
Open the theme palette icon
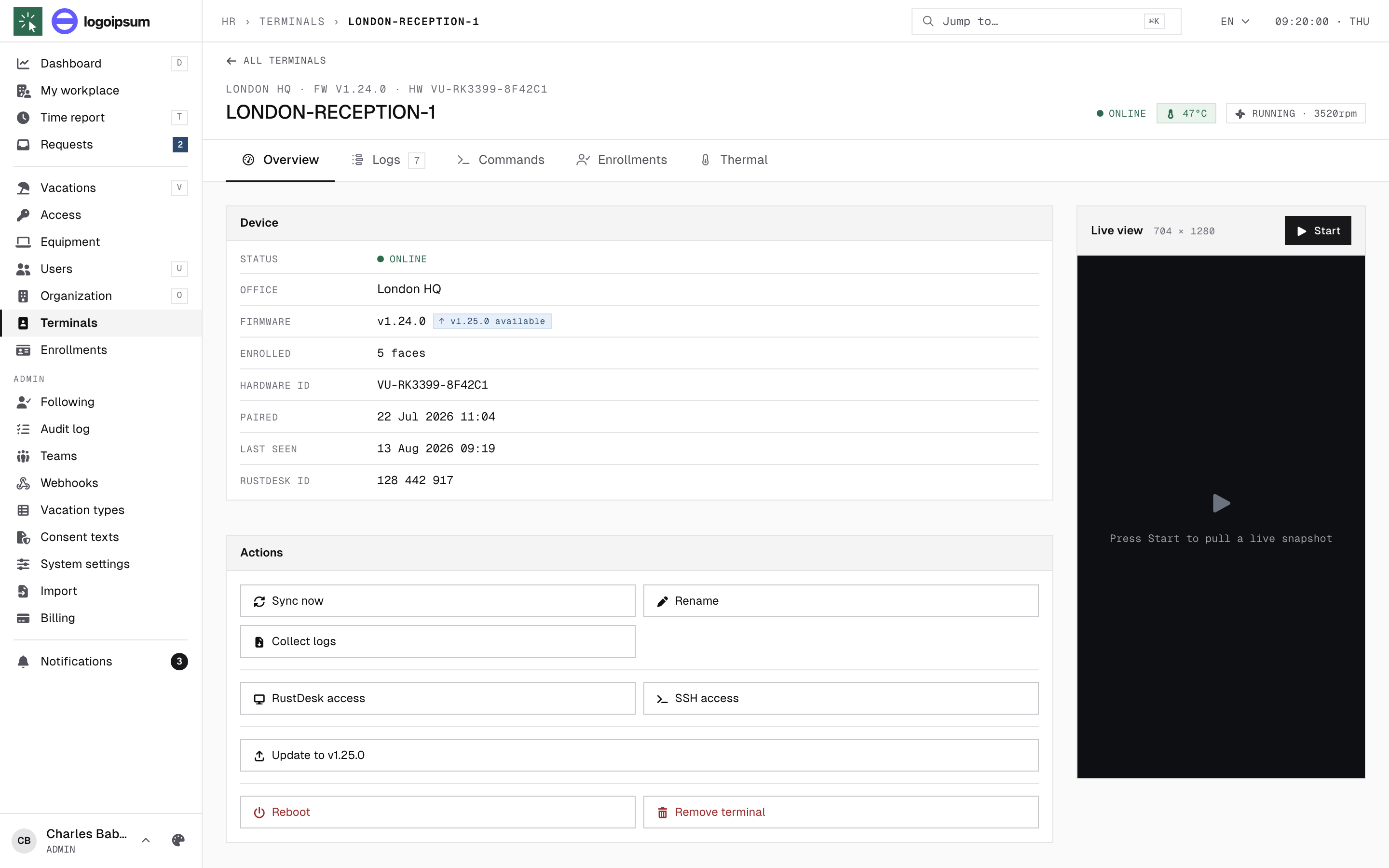click(178, 841)
